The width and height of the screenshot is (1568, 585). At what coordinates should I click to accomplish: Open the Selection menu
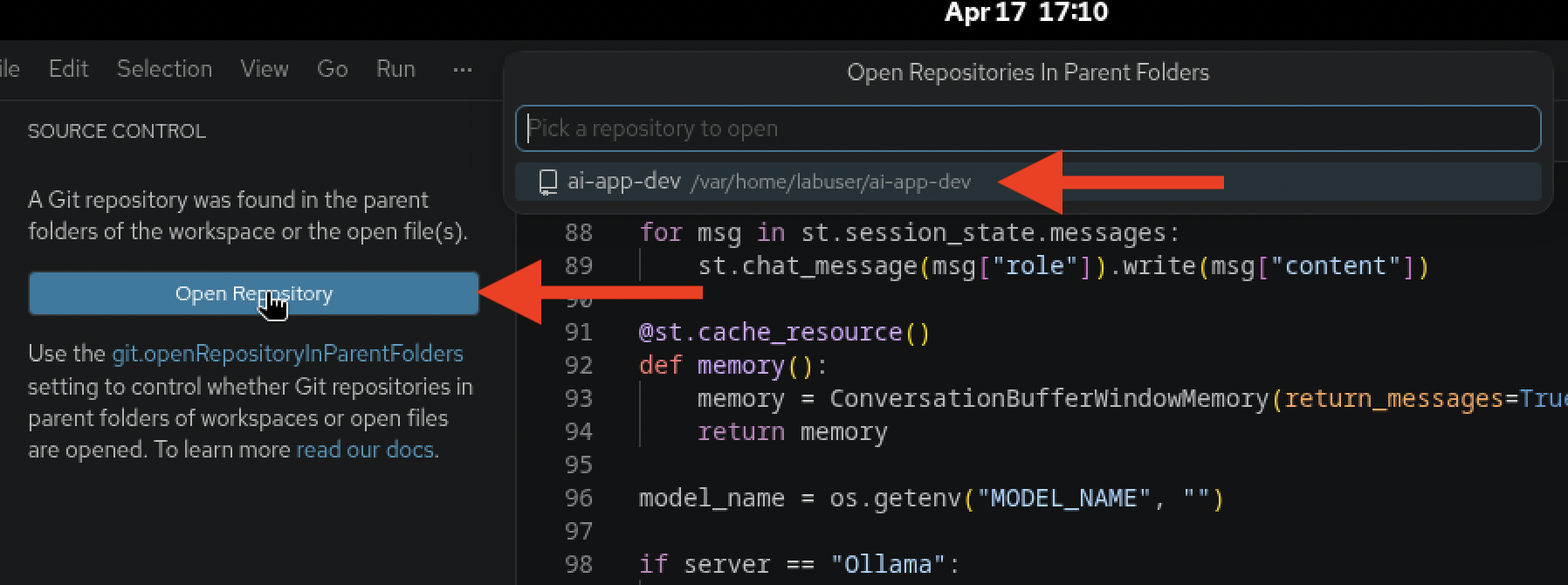[x=164, y=69]
